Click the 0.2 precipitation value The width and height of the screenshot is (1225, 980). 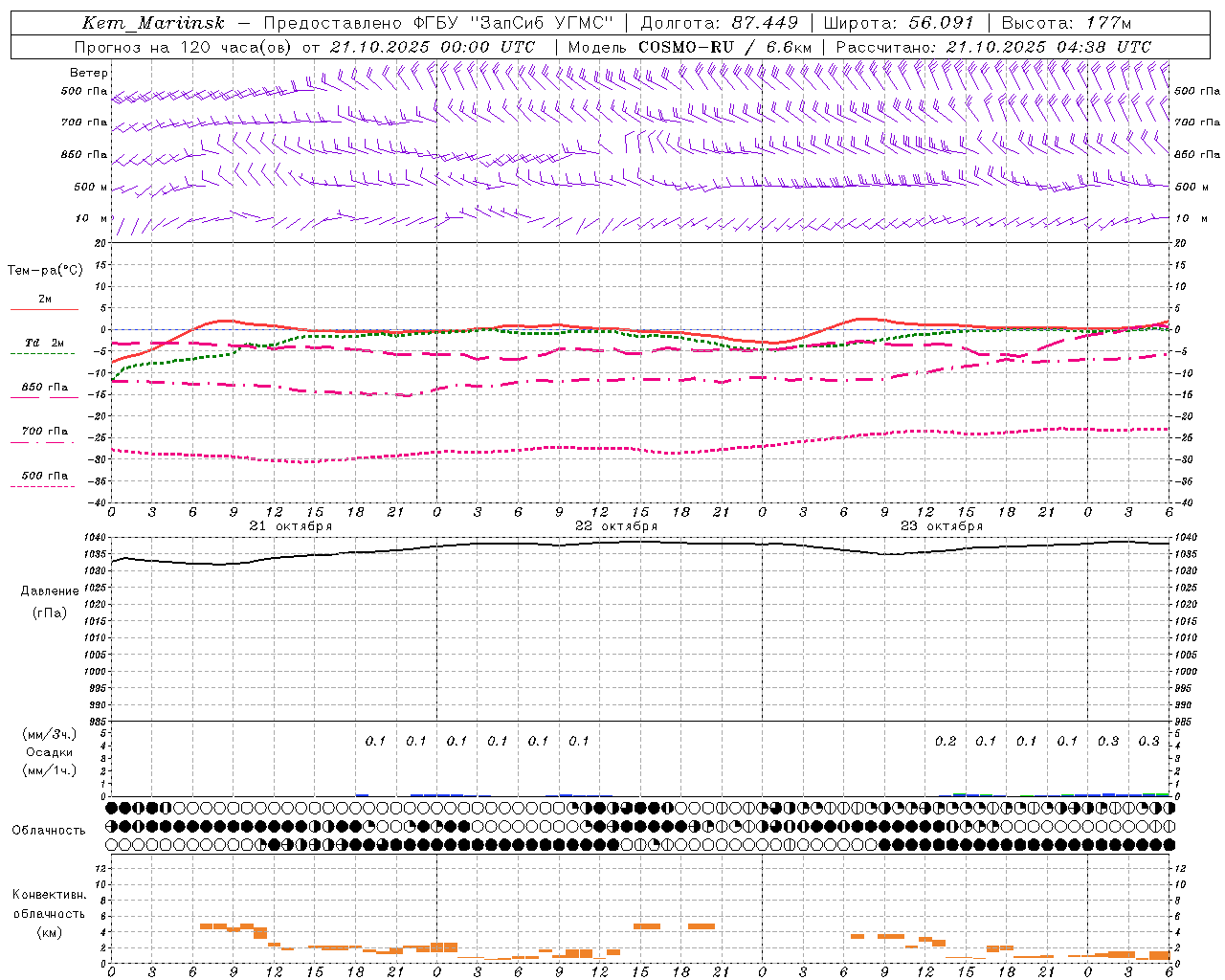click(946, 741)
